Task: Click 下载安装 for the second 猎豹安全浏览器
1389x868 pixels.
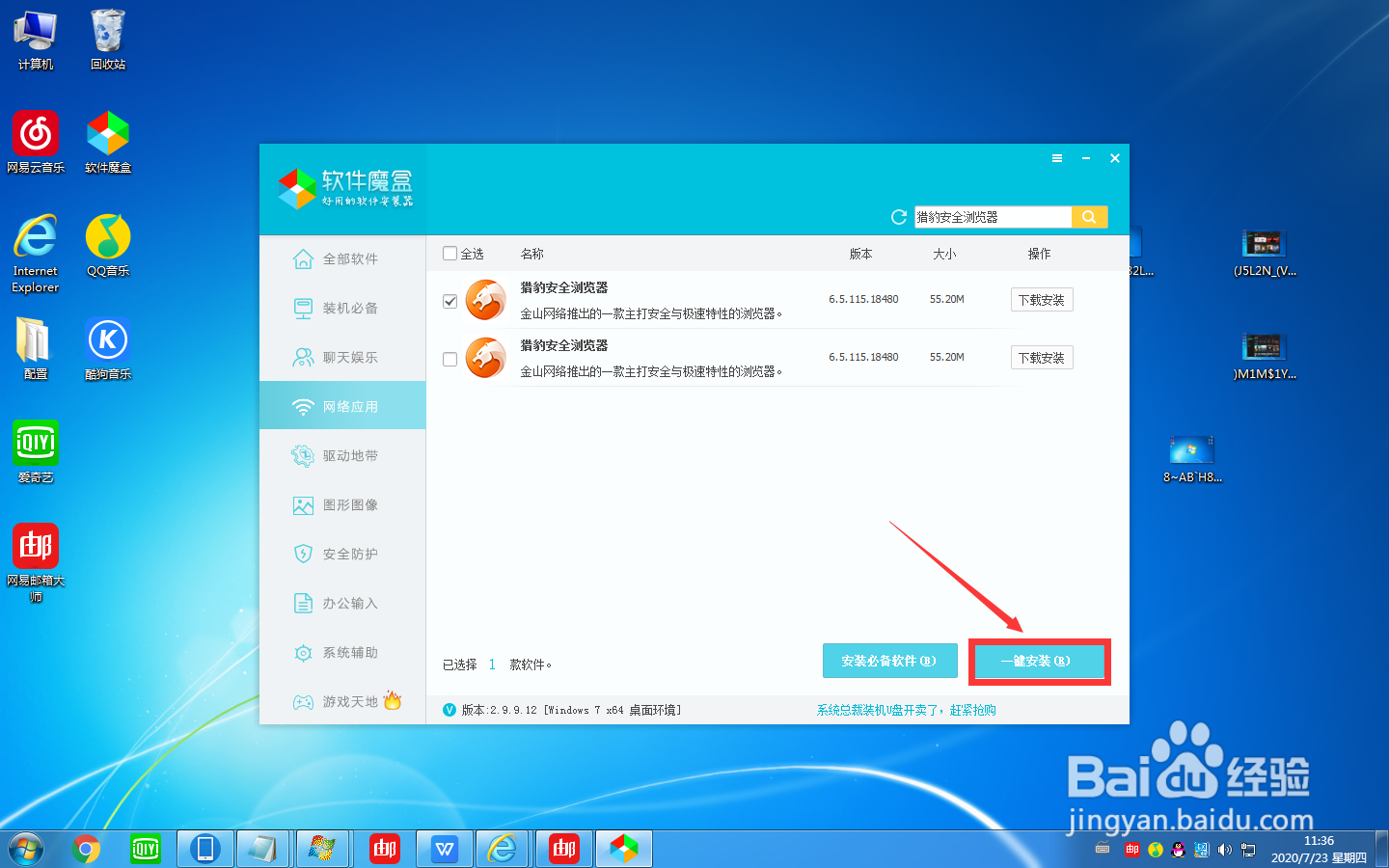Action: click(1042, 358)
